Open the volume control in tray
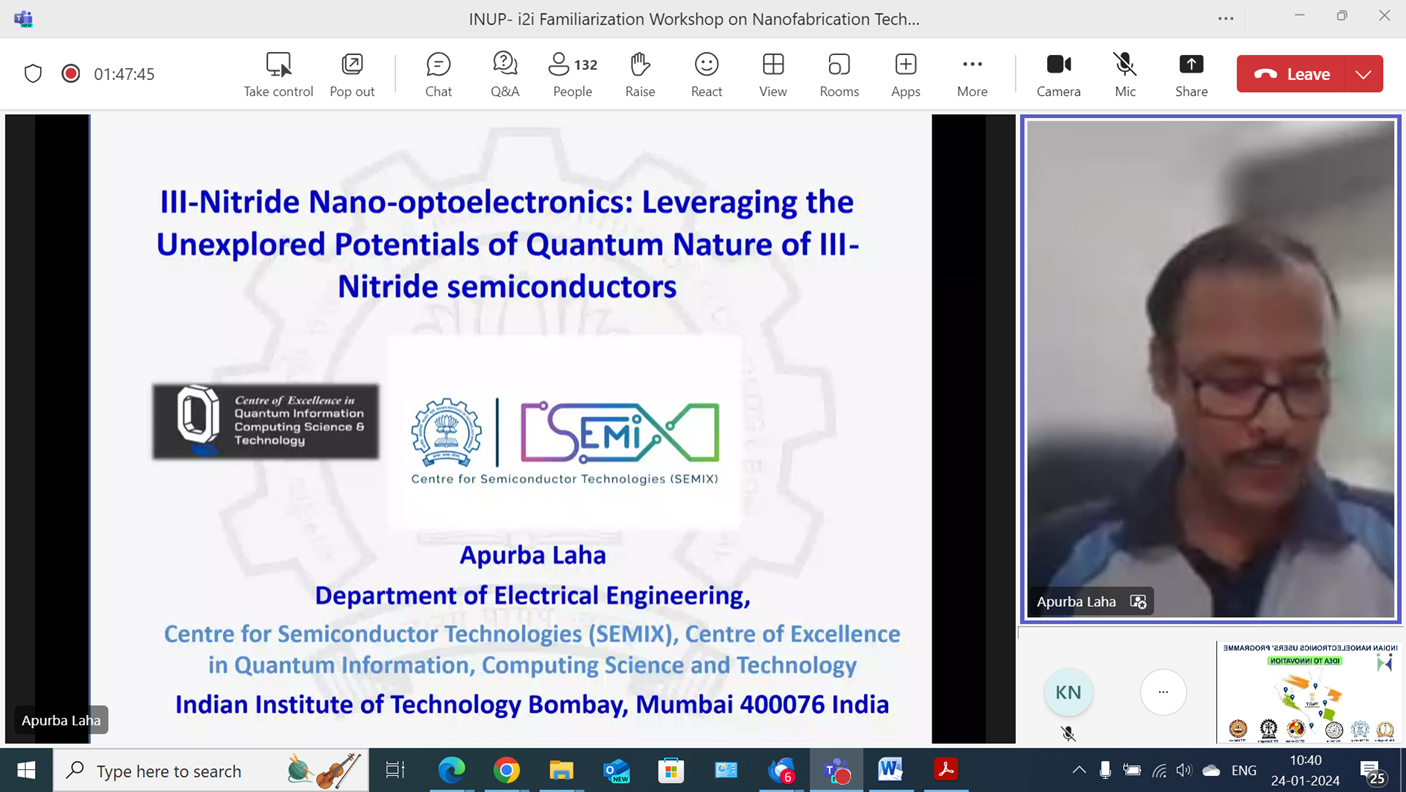Screen dimensions: 1406x792 click(1184, 770)
